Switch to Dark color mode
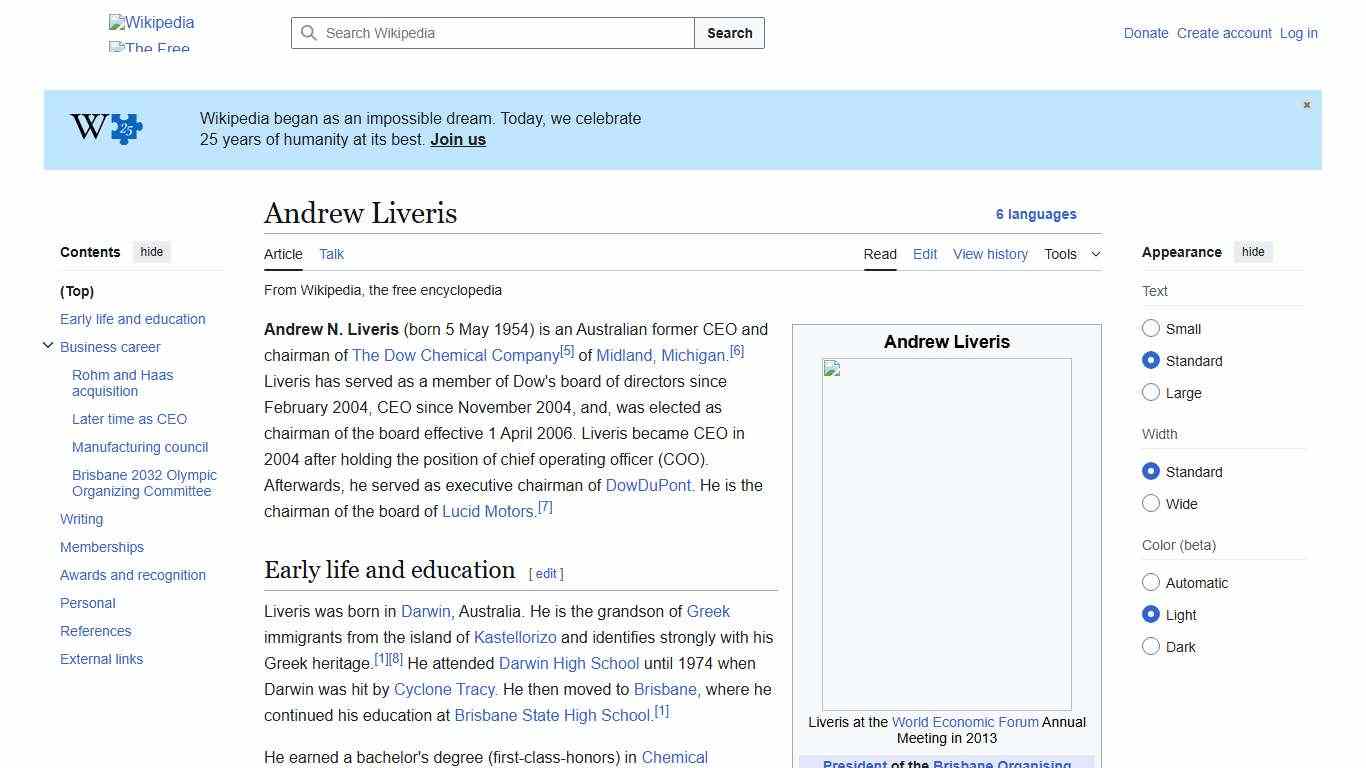Screen dimensions: 1366x768 pos(1151,646)
